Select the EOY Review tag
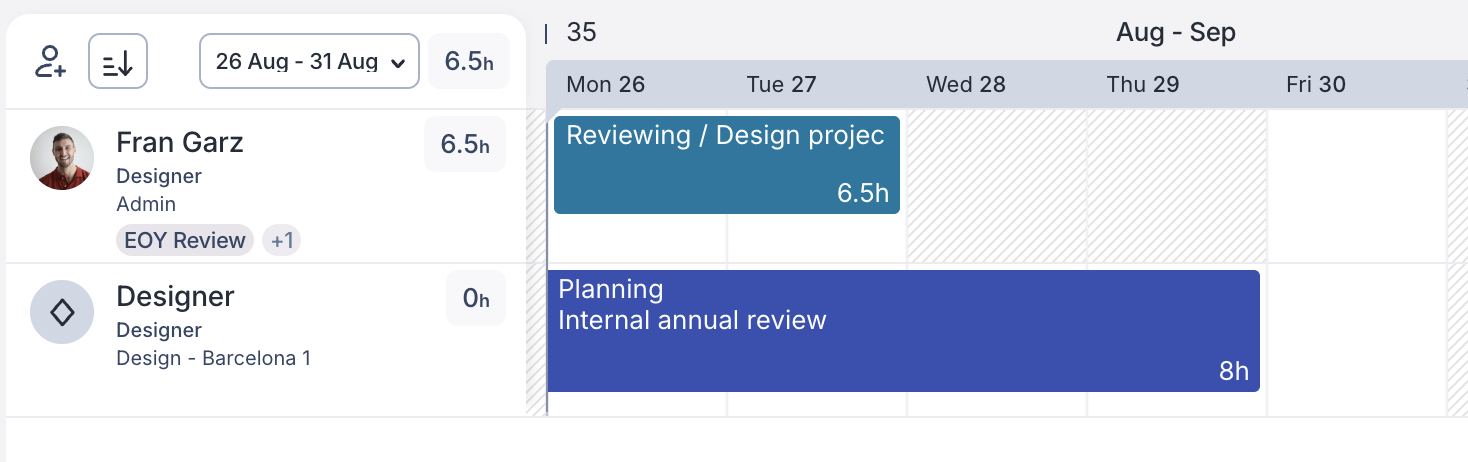Image resolution: width=1468 pixels, height=462 pixels. pos(185,240)
